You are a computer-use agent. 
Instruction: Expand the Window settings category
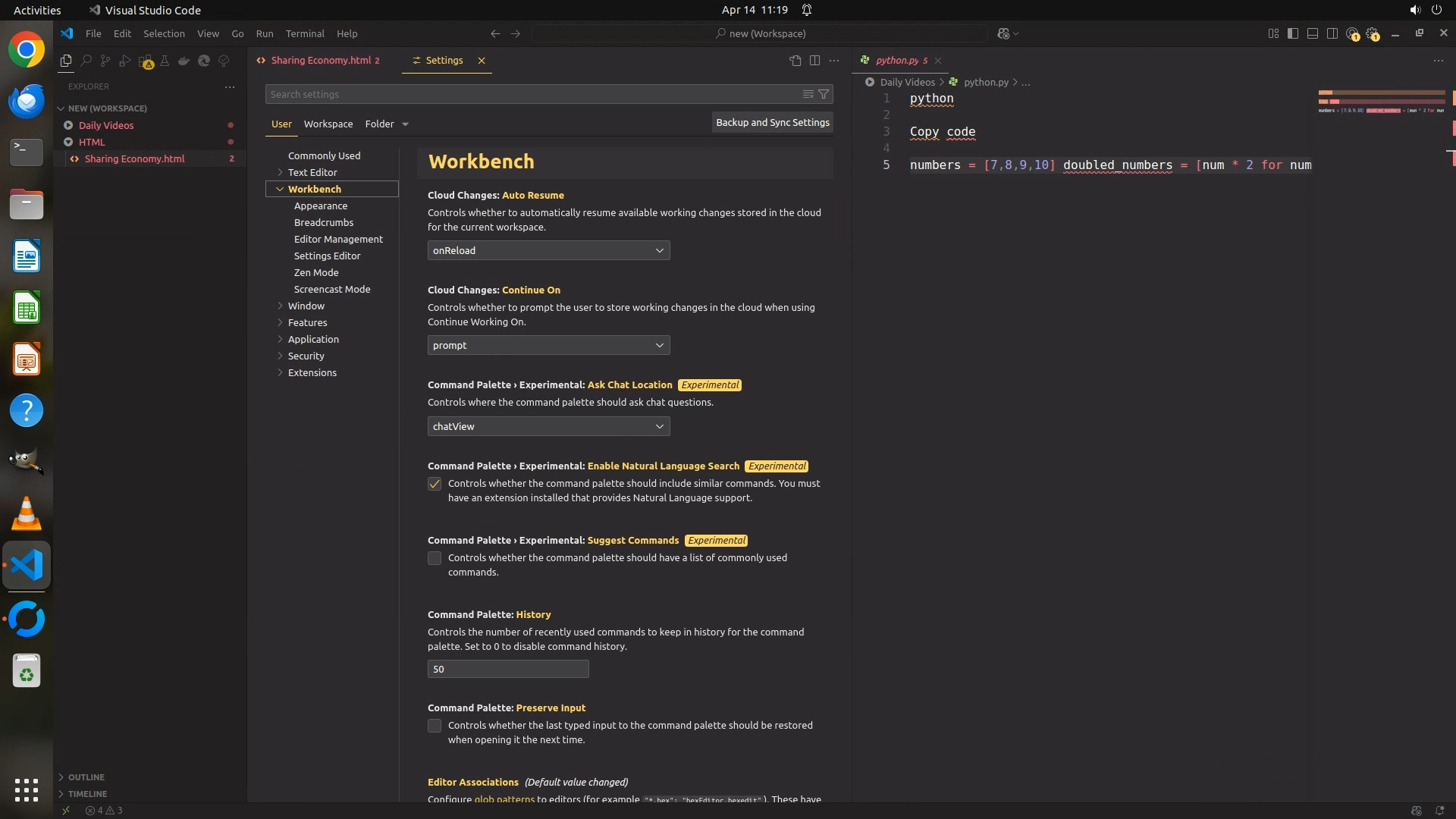point(306,306)
